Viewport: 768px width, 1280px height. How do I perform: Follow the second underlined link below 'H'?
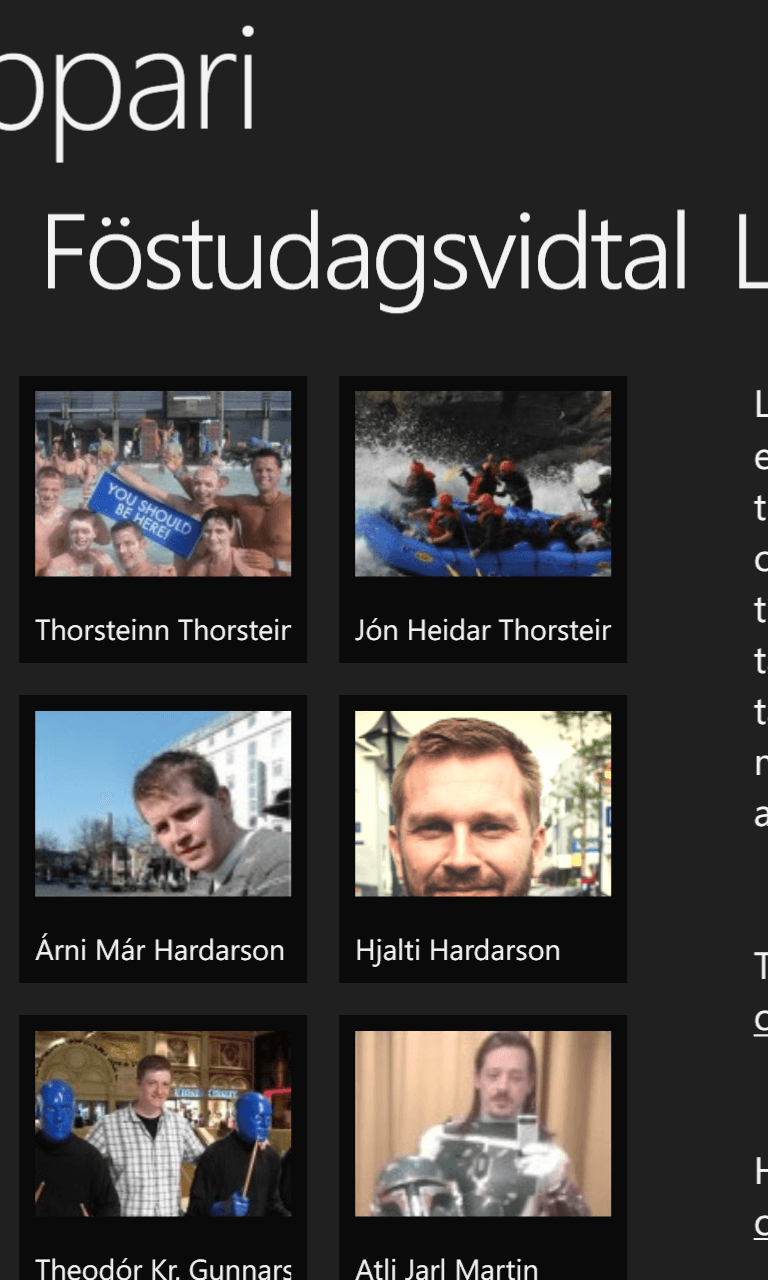(x=761, y=1224)
